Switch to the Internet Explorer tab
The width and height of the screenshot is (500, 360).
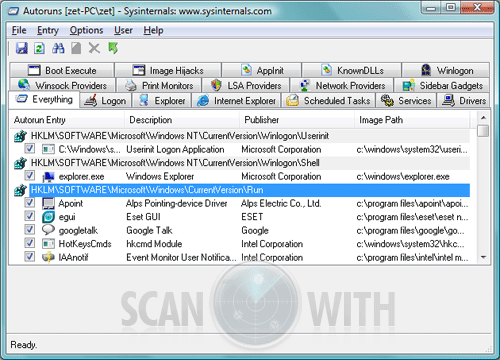click(x=236, y=100)
